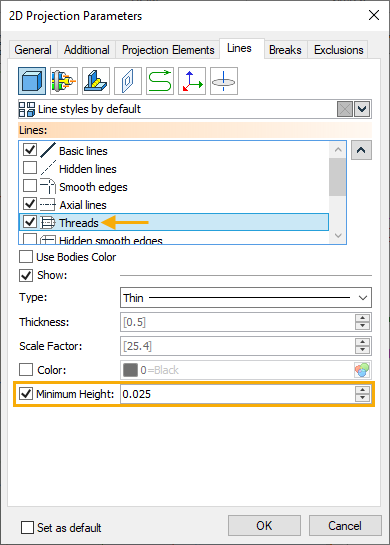390x545 pixels.
Task: Click the lines list scroll down arrow
Action: (338, 236)
